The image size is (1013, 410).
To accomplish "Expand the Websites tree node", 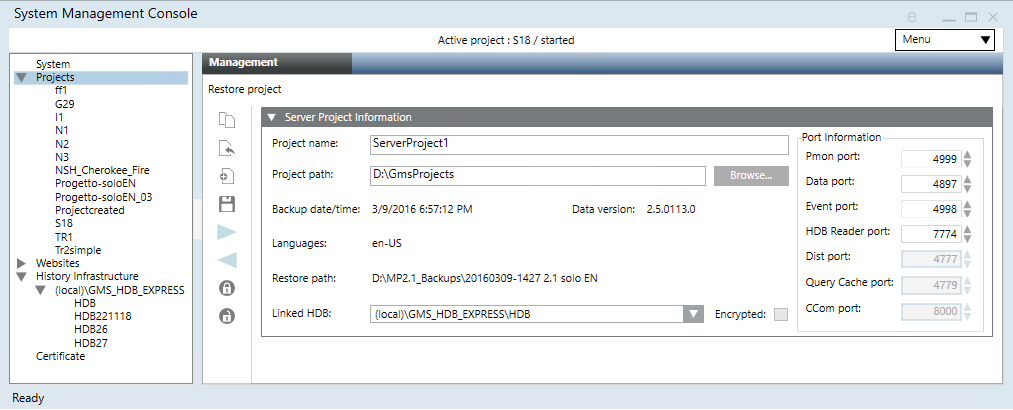I will 21,264.
